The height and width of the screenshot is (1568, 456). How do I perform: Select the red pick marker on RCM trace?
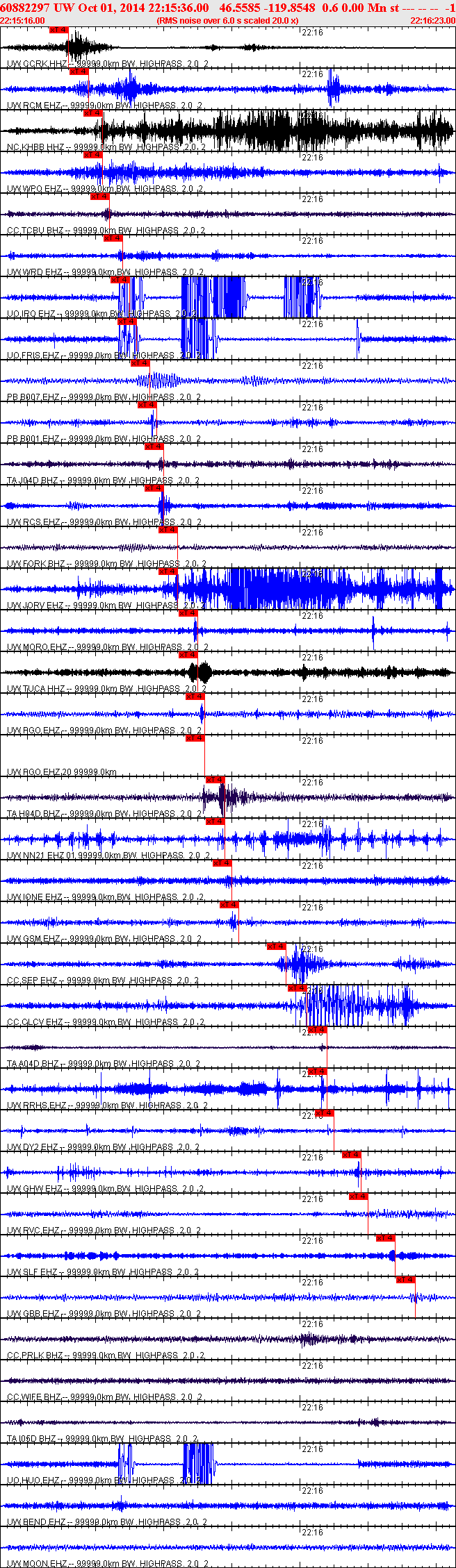pyautogui.click(x=79, y=72)
